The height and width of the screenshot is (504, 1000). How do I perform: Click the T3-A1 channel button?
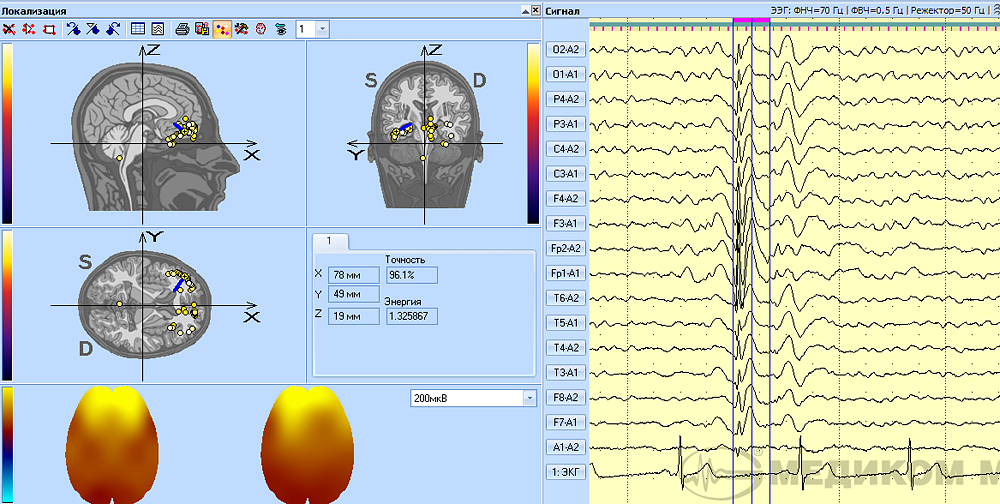(566, 373)
